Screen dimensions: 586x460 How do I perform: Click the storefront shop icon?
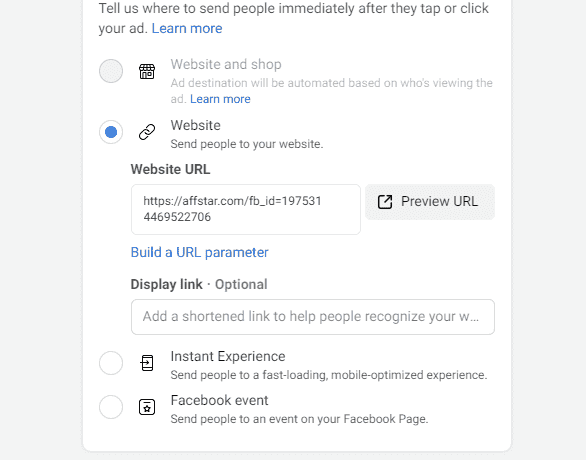147,71
